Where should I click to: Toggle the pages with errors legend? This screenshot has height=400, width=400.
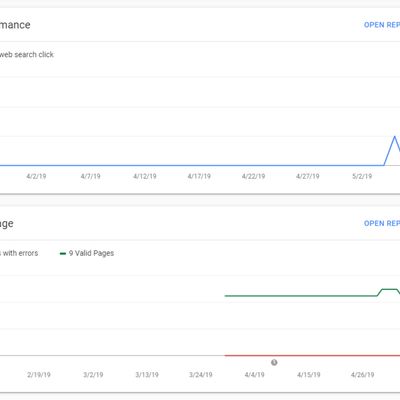[x=19, y=253]
